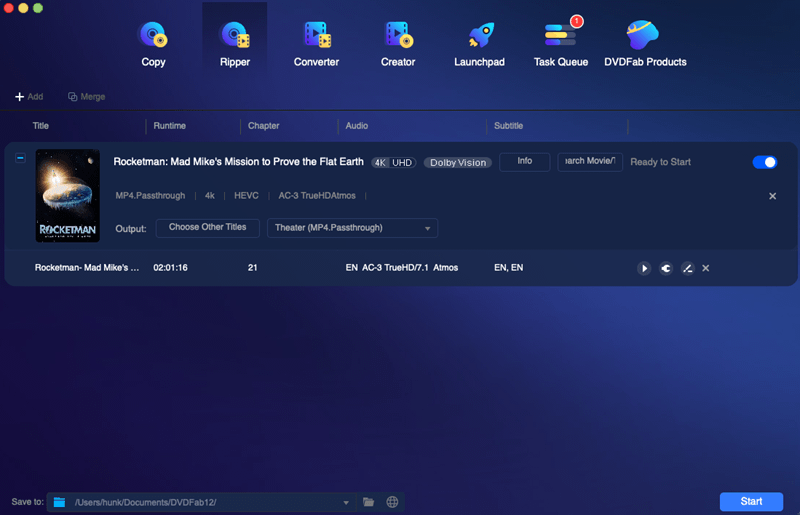Click the Ready to Start status text
The image size is (800, 515).
pyautogui.click(x=660, y=162)
